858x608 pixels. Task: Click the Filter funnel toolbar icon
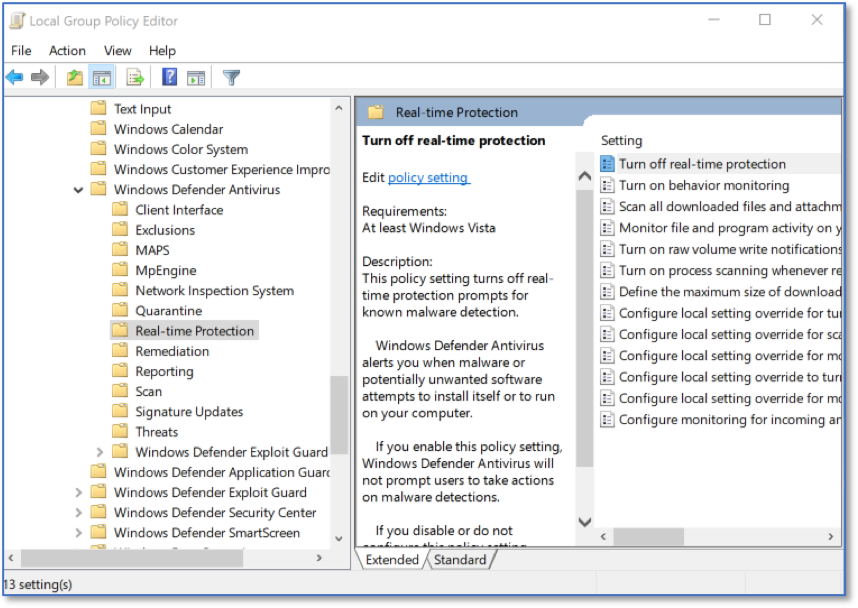[x=231, y=77]
